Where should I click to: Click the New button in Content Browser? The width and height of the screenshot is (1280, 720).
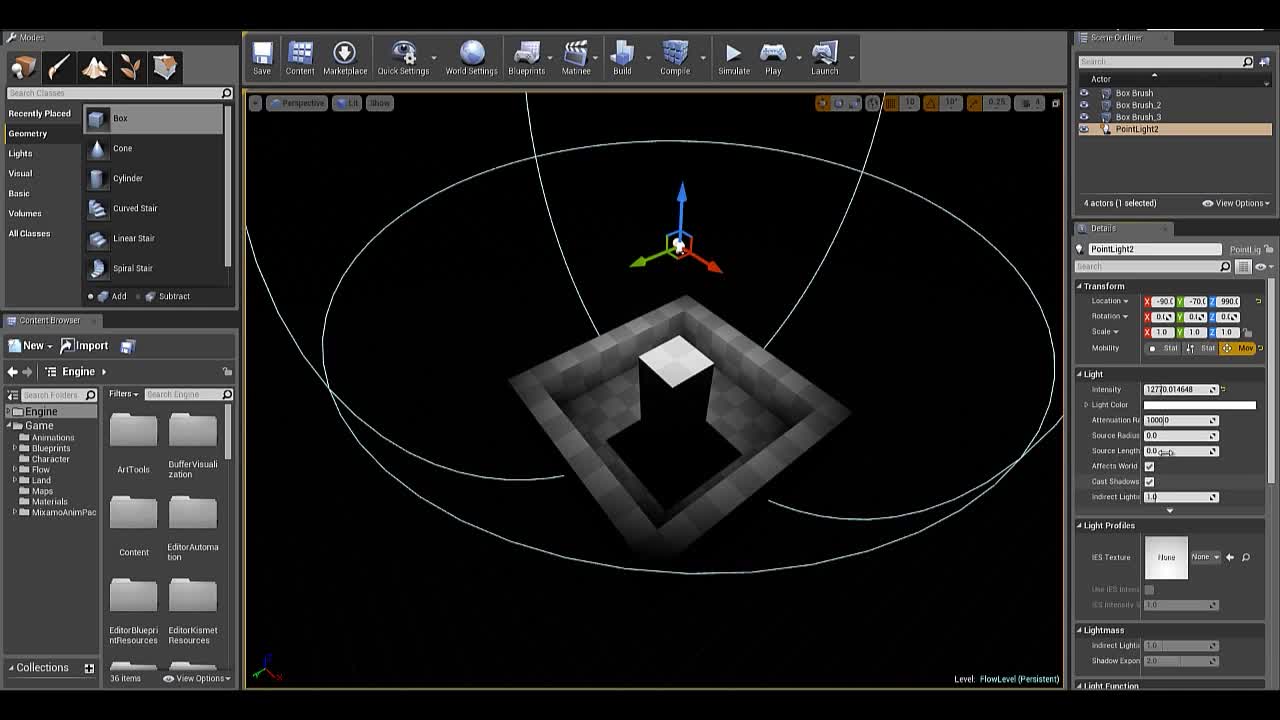click(30, 346)
